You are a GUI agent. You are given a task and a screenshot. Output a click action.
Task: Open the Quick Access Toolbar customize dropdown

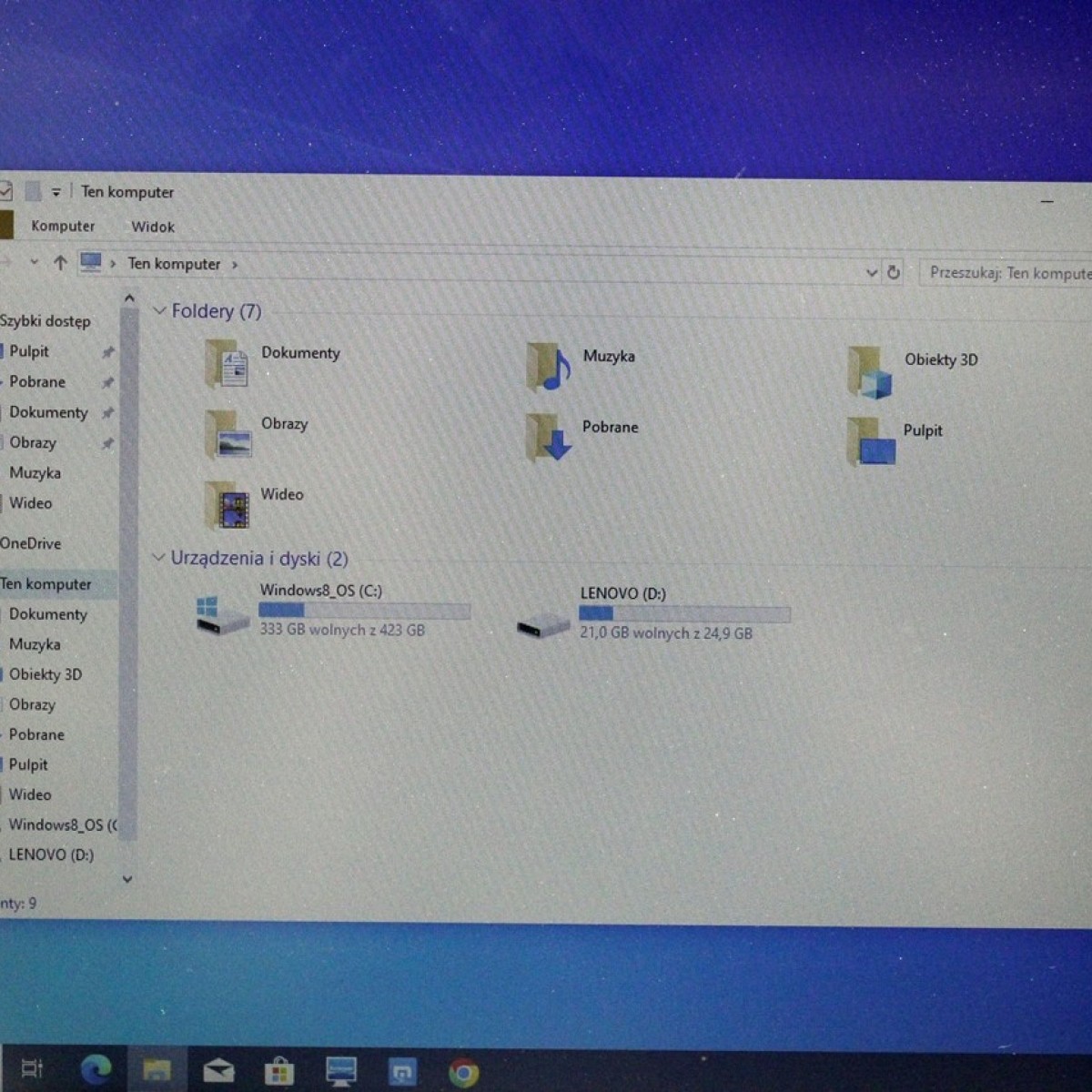point(56,191)
